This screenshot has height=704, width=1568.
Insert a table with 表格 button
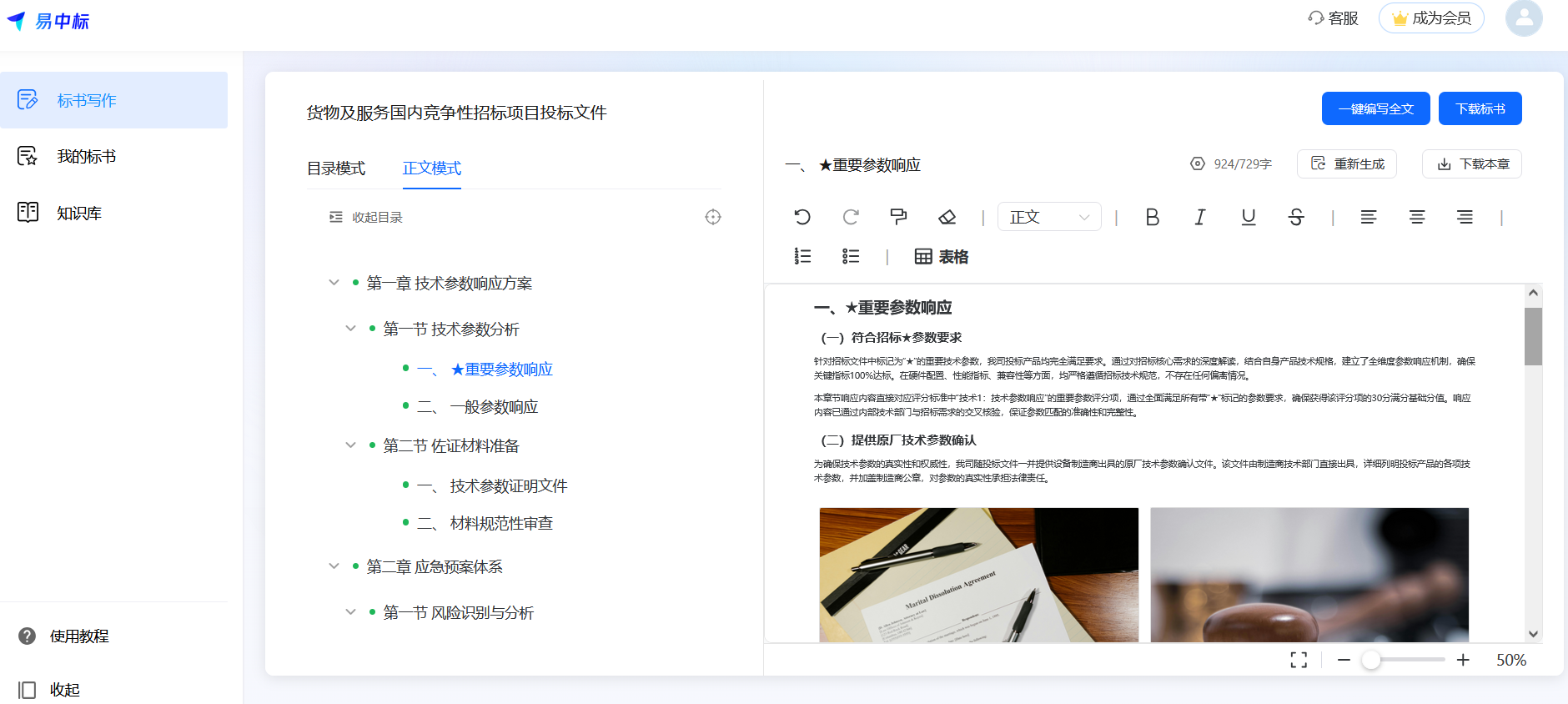point(942,257)
